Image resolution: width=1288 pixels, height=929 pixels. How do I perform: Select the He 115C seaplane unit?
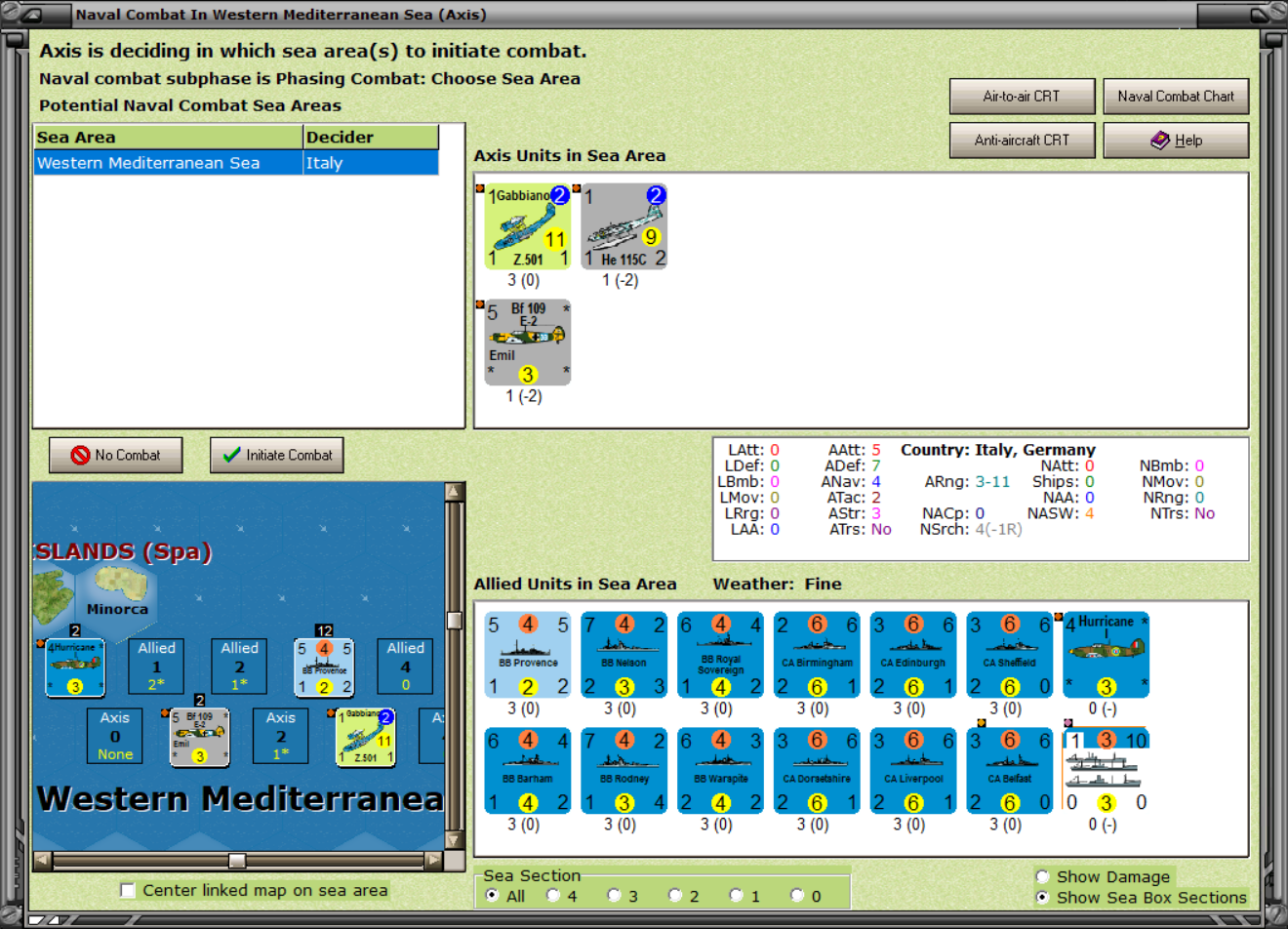point(624,226)
